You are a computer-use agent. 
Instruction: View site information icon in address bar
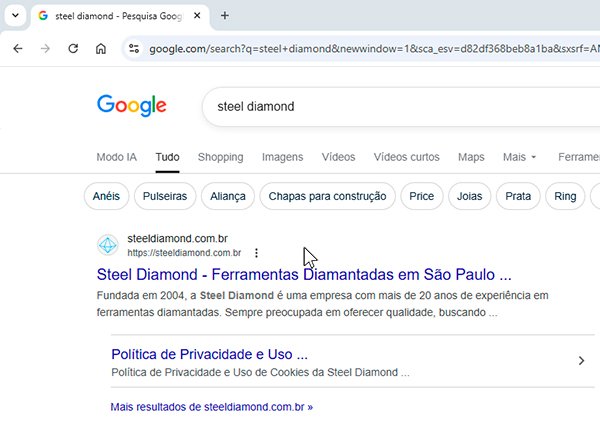(134, 49)
